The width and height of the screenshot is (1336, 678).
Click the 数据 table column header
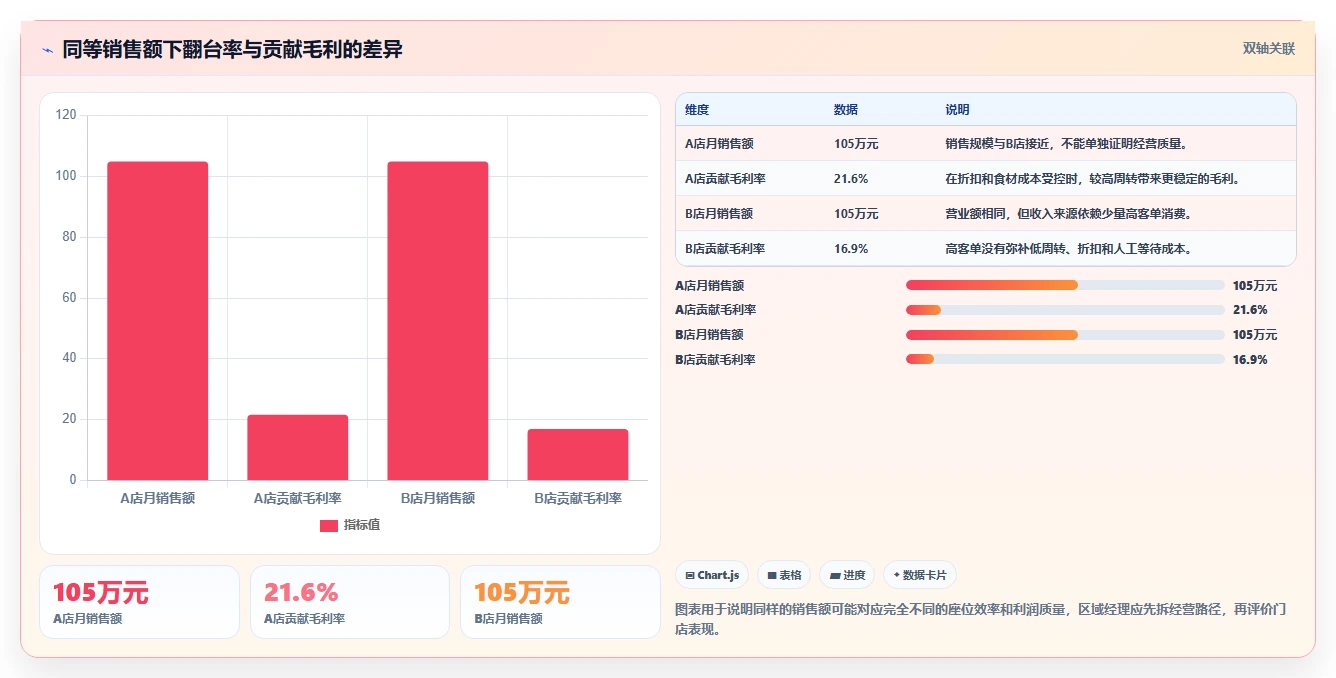coord(846,110)
